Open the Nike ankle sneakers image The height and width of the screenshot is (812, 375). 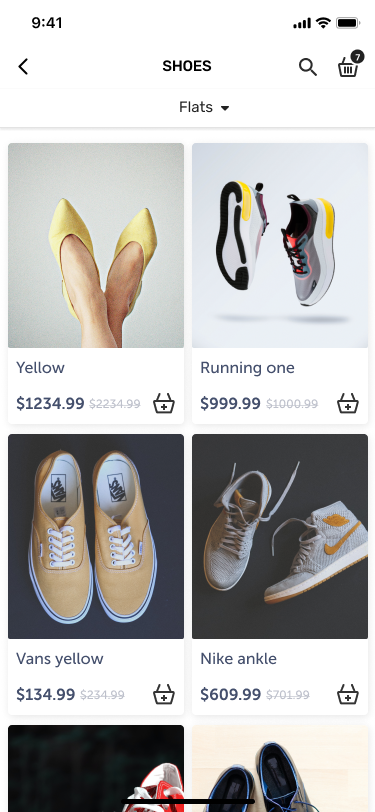280,536
